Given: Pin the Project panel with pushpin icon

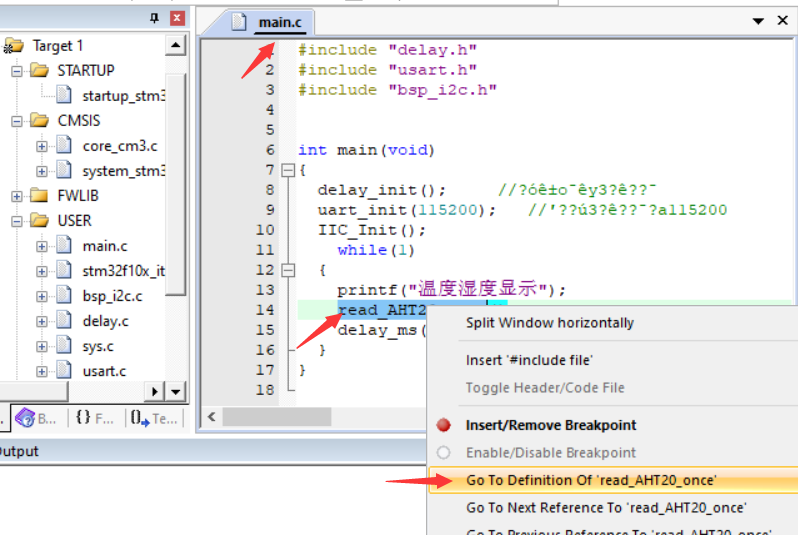Looking at the screenshot, I should [x=154, y=18].
